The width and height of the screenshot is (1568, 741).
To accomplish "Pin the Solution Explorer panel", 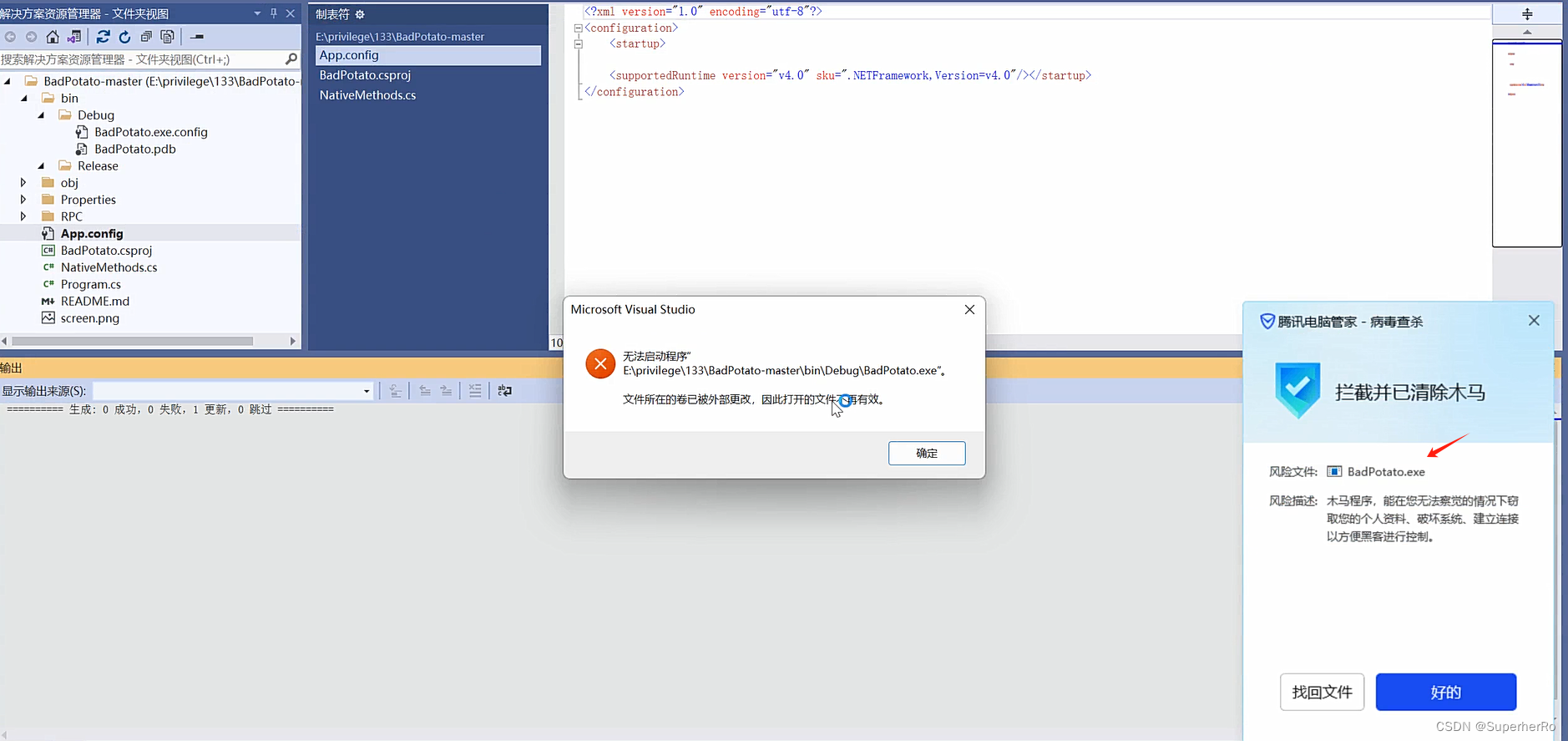I will coord(274,13).
